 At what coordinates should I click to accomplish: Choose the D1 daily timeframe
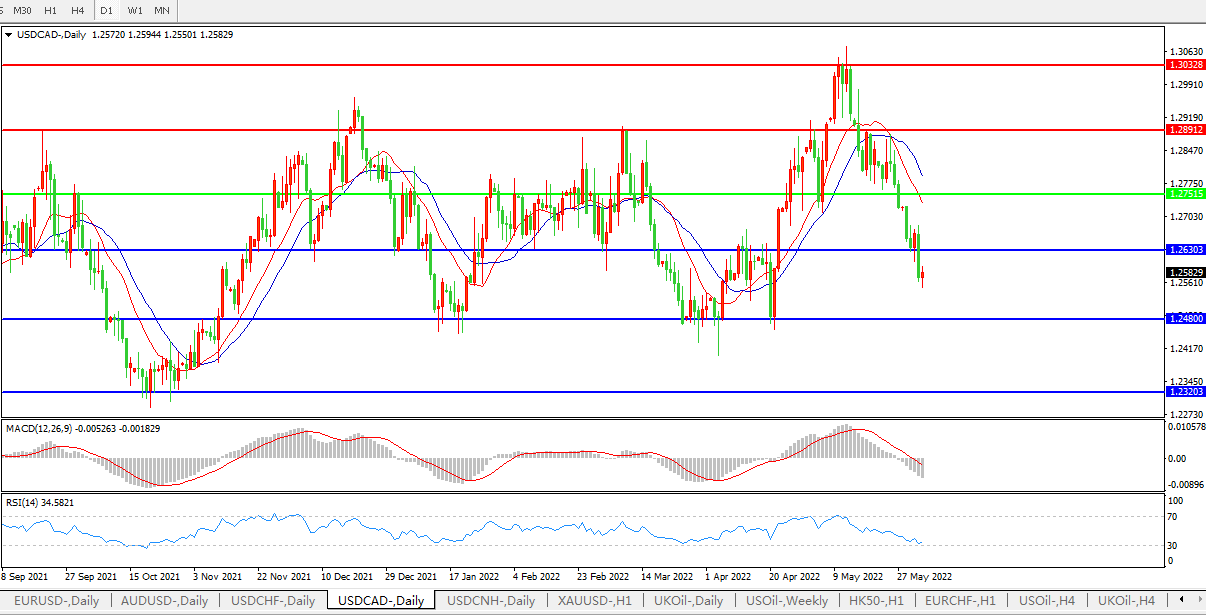click(x=106, y=10)
